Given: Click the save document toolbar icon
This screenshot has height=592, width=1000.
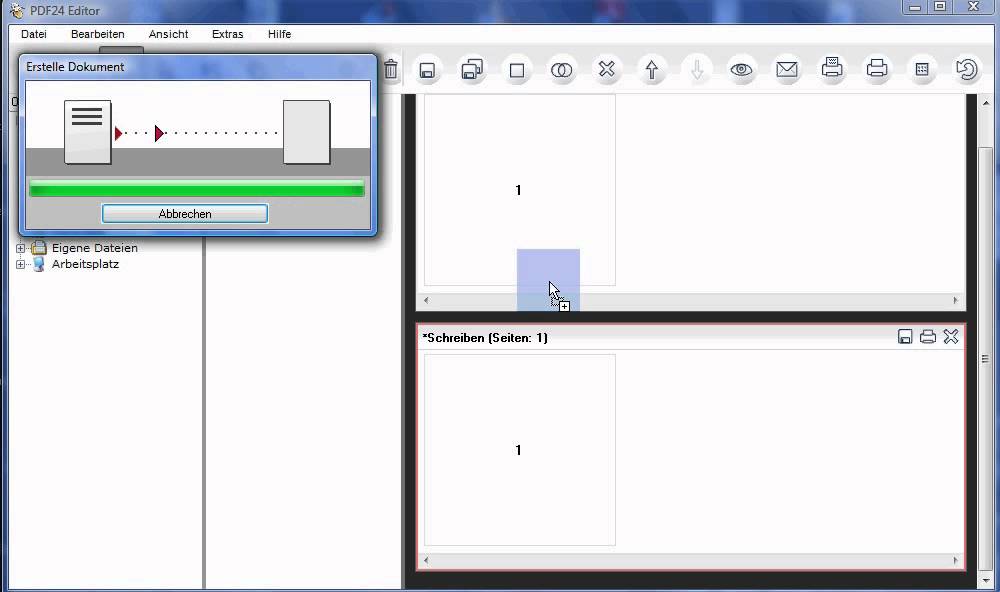Looking at the screenshot, I should (x=427, y=70).
